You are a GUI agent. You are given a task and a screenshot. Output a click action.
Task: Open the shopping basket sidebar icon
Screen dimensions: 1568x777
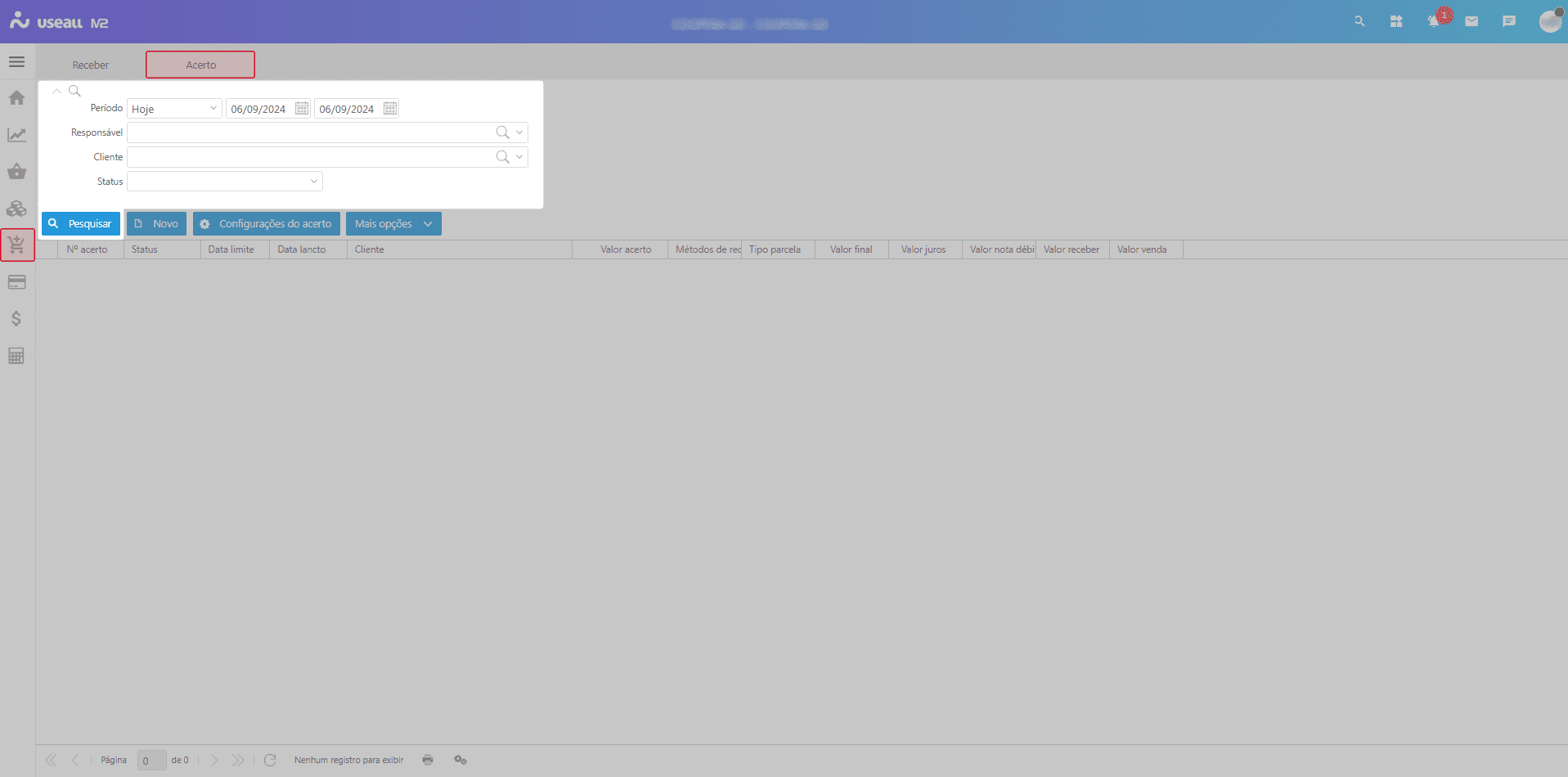(x=16, y=172)
